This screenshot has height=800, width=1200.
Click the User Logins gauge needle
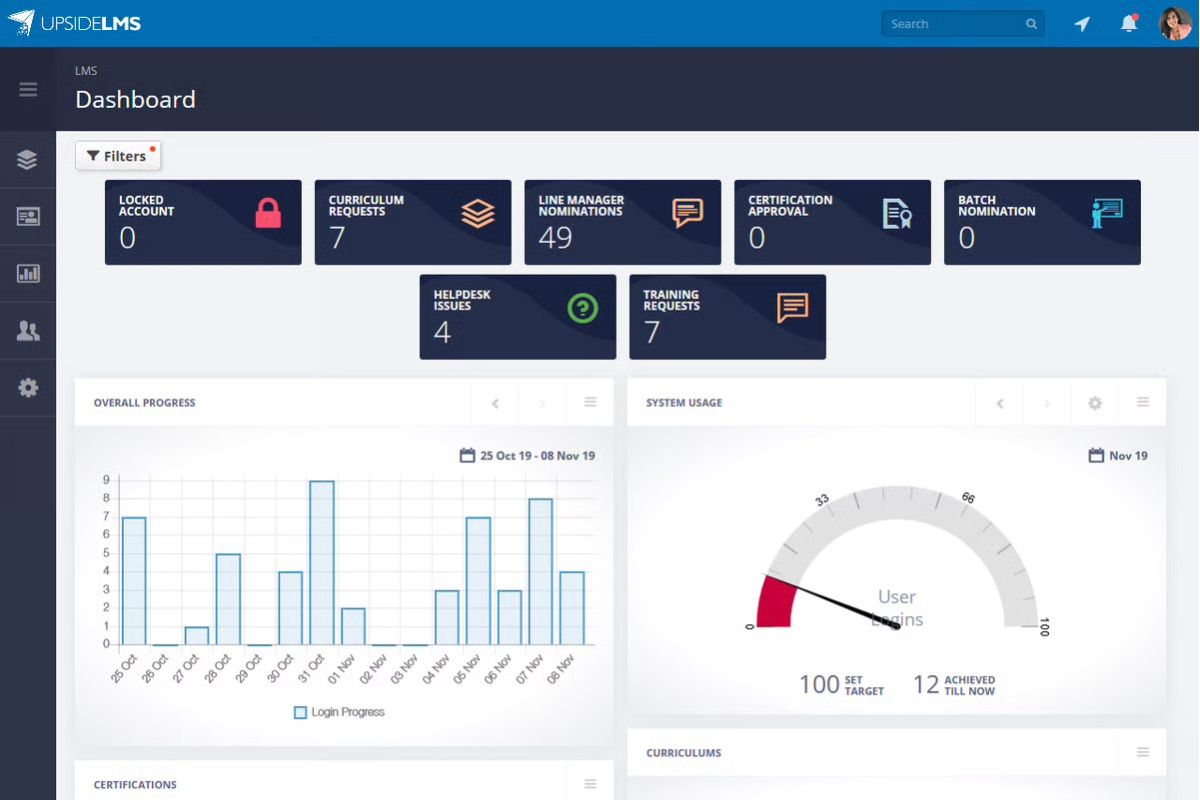833,600
